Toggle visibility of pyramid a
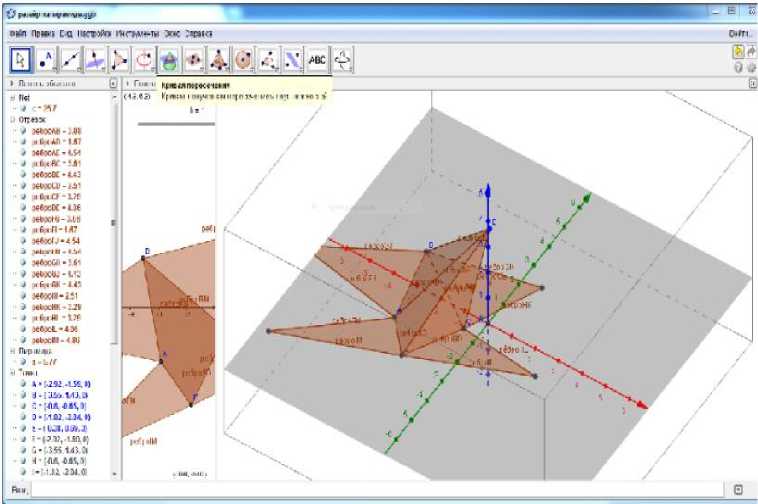The width and height of the screenshot is (758, 504). [x=24, y=362]
